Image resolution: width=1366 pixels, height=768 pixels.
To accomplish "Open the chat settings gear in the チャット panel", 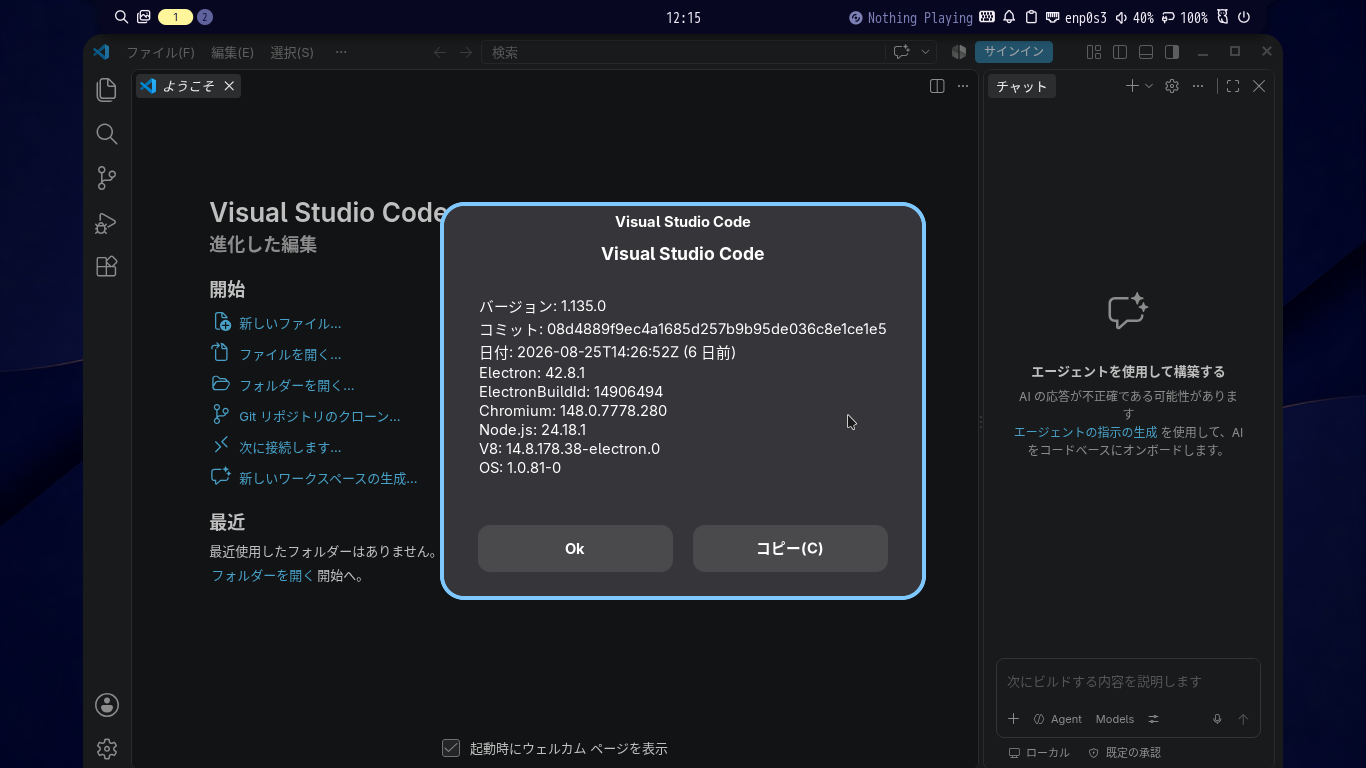I will pyautogui.click(x=1172, y=86).
